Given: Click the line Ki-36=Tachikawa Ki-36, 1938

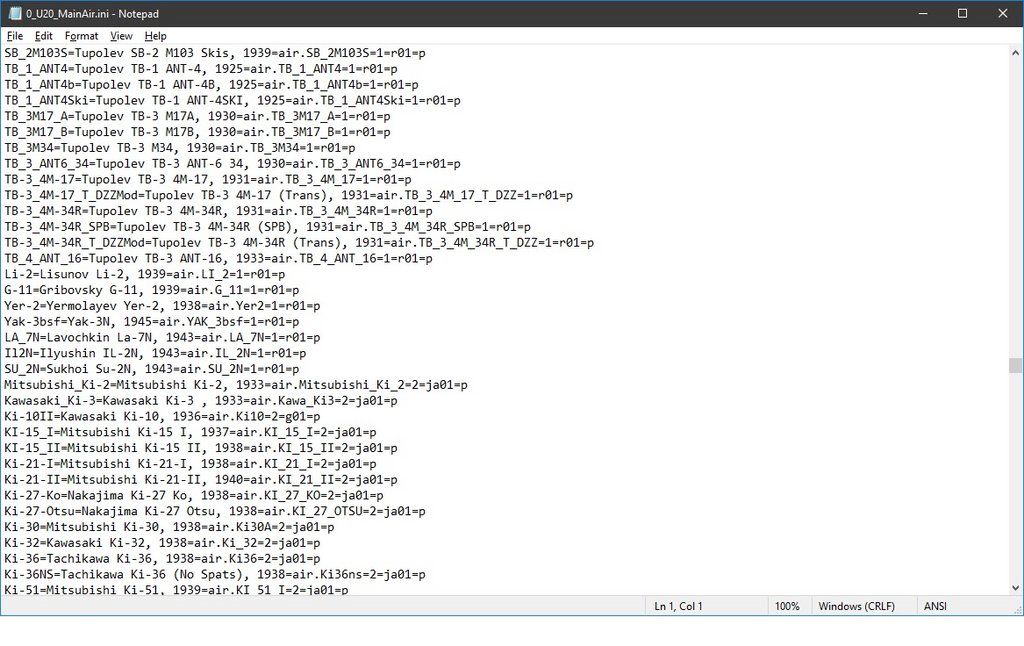Looking at the screenshot, I should point(163,558).
